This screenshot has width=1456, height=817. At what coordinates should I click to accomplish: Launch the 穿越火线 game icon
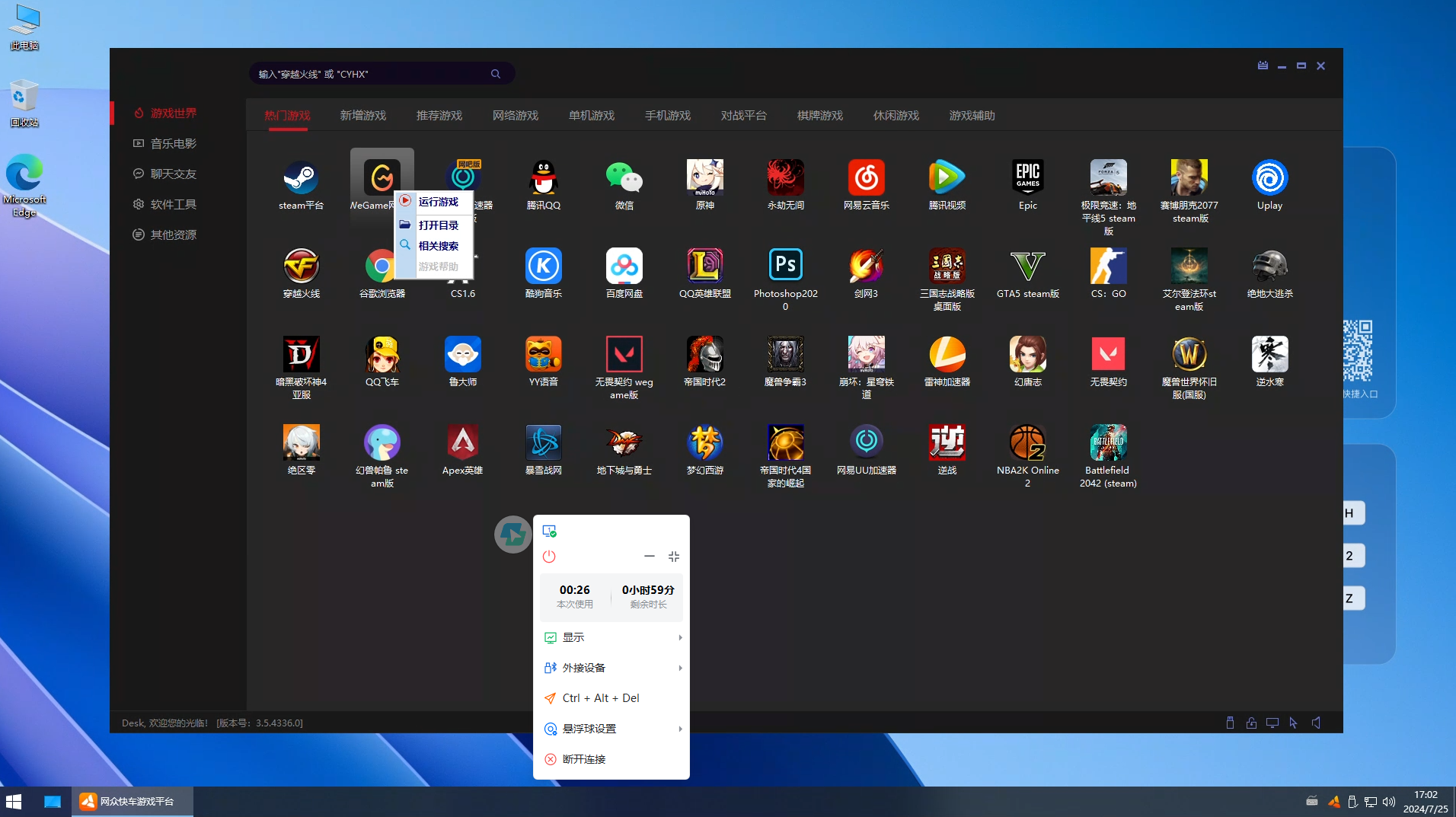click(x=301, y=266)
